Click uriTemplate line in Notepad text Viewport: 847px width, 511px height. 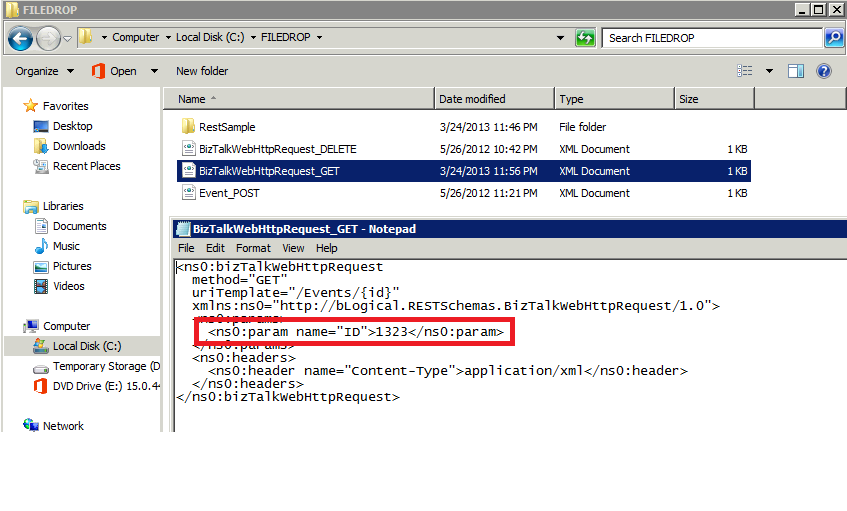(295, 293)
